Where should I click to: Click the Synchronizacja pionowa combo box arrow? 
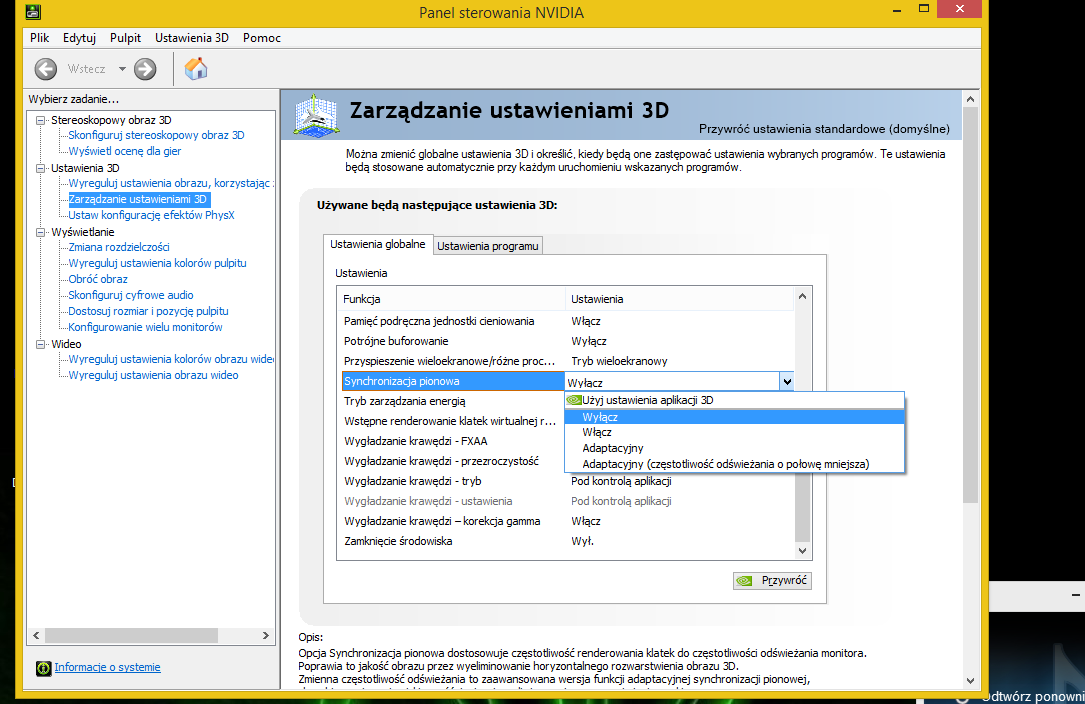coord(787,381)
